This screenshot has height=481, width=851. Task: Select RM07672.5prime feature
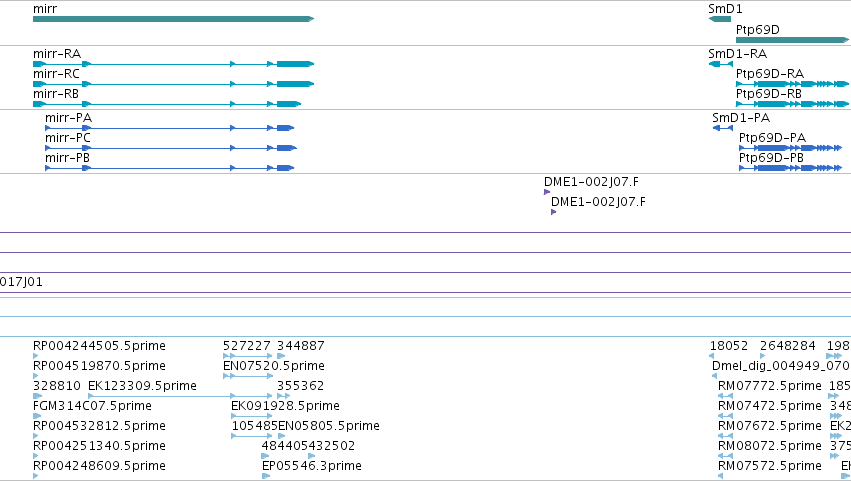(770, 426)
